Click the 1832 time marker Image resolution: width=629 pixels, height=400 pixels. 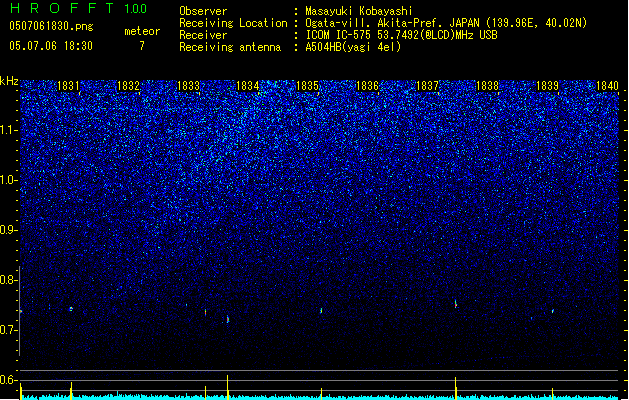128,86
